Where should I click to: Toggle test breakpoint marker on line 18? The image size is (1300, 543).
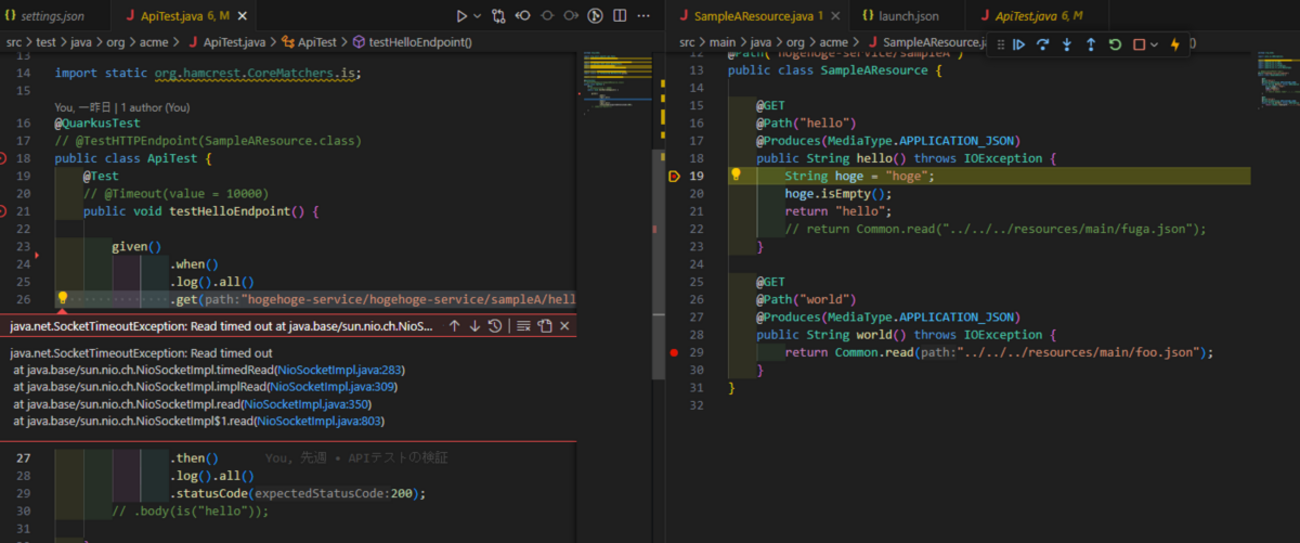(x=3, y=158)
